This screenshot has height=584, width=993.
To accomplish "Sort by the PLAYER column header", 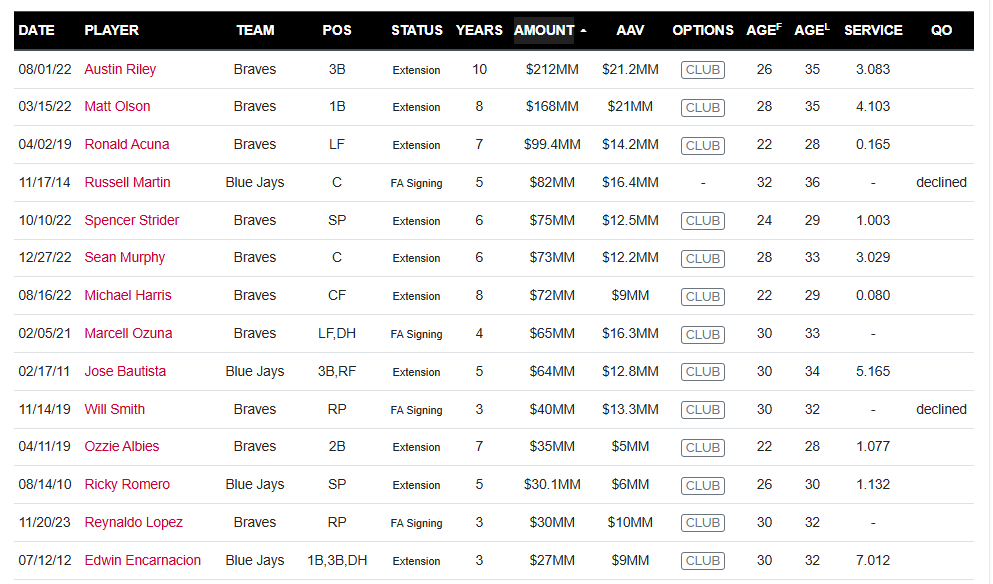I will 112,31.
